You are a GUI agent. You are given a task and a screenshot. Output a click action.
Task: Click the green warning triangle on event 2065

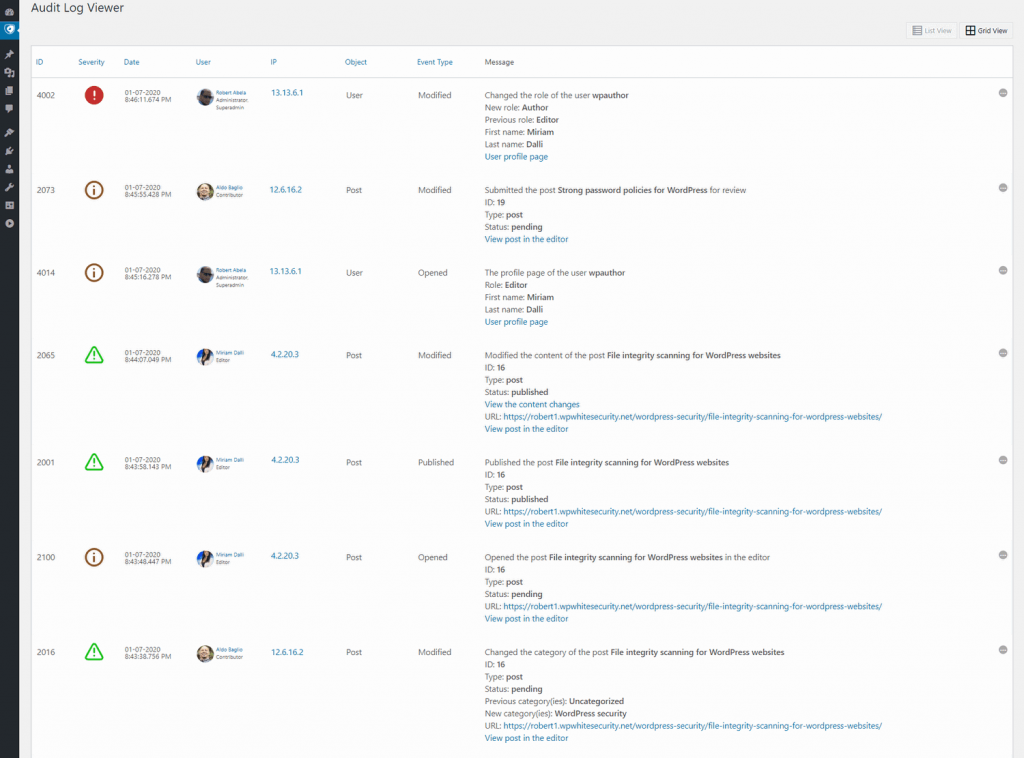[93, 355]
